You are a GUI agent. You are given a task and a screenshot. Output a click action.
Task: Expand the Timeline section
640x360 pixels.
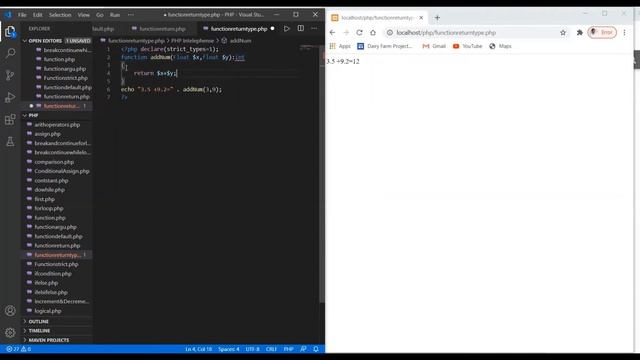(x=57, y=331)
